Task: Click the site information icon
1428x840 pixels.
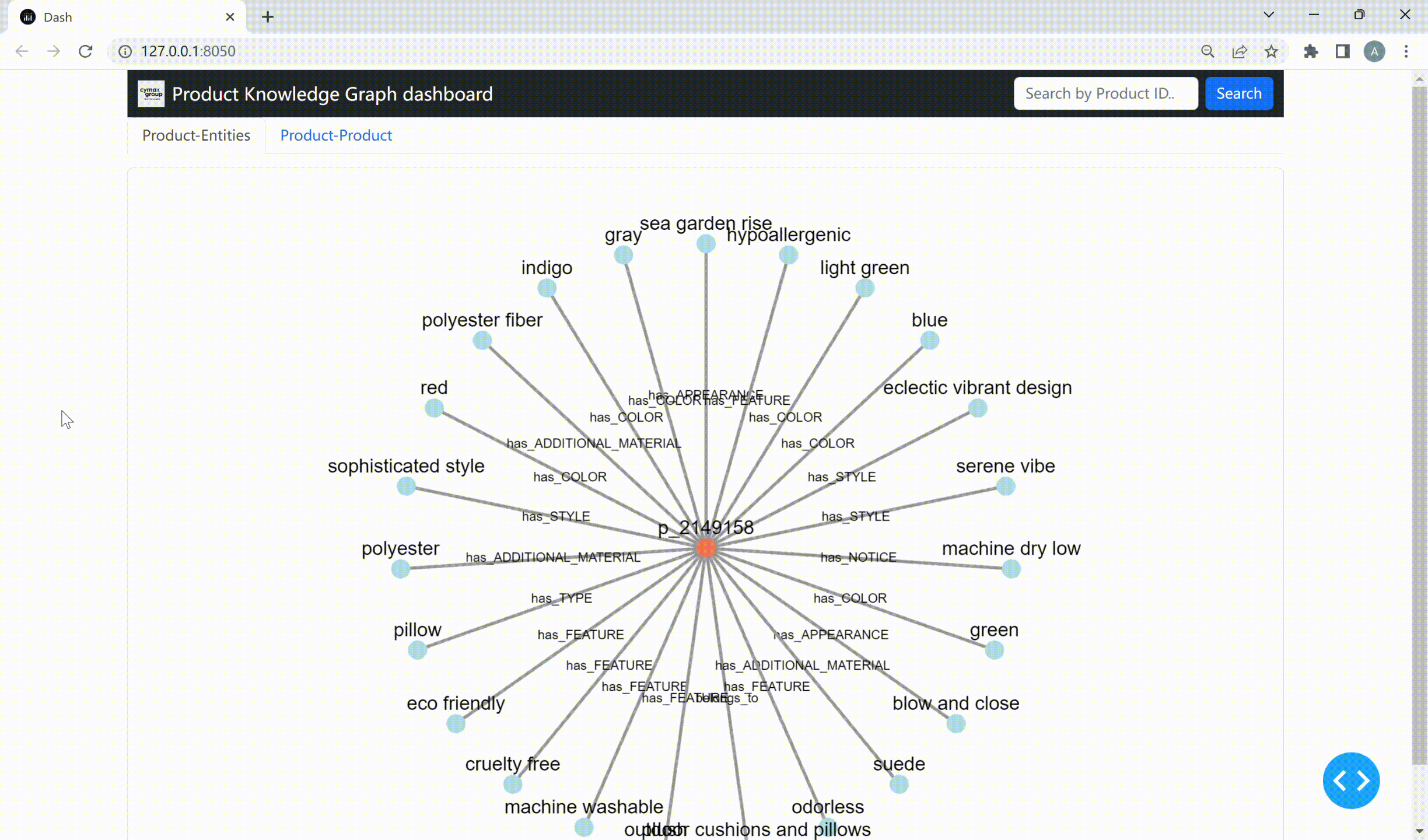Action: click(x=125, y=51)
